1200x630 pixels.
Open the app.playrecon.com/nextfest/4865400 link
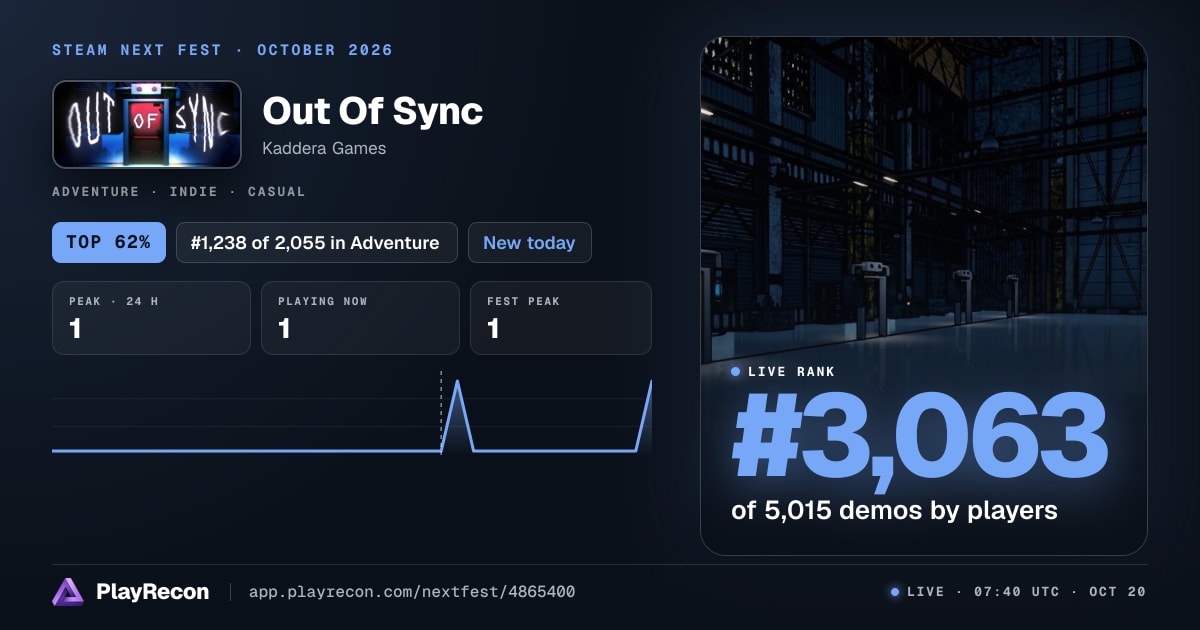[x=412, y=592]
